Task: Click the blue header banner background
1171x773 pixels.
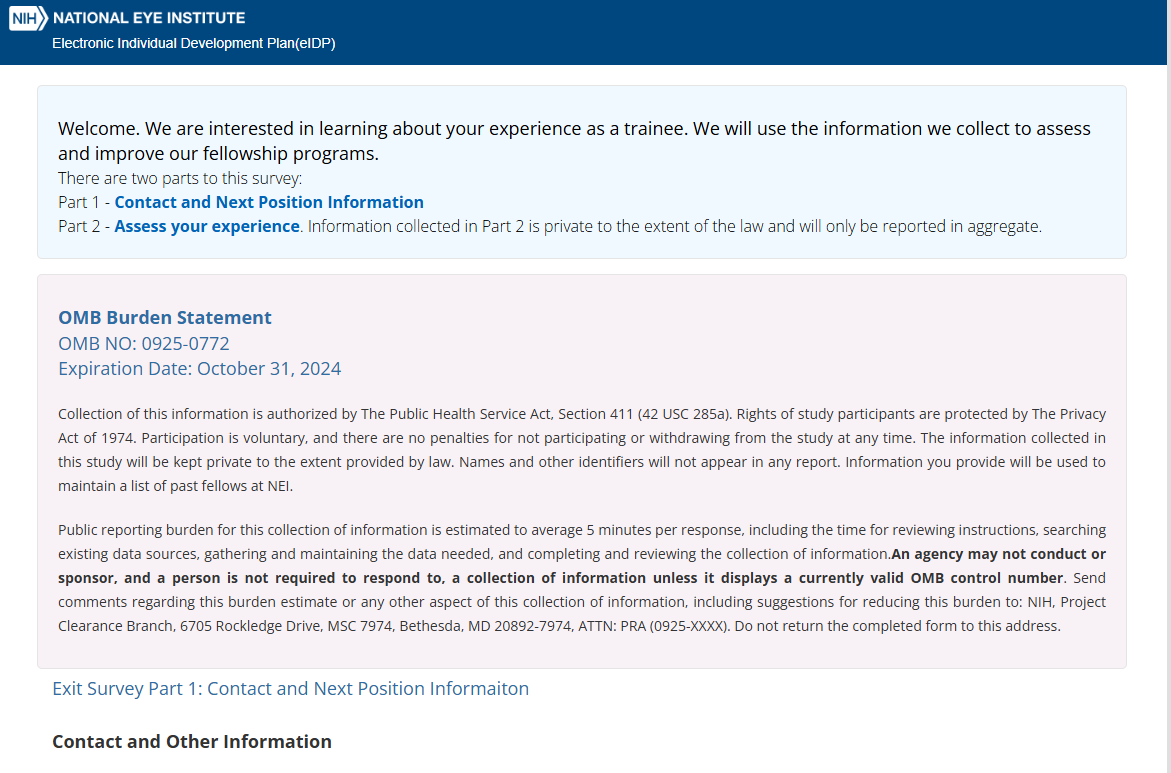Action: (x=700, y=32)
